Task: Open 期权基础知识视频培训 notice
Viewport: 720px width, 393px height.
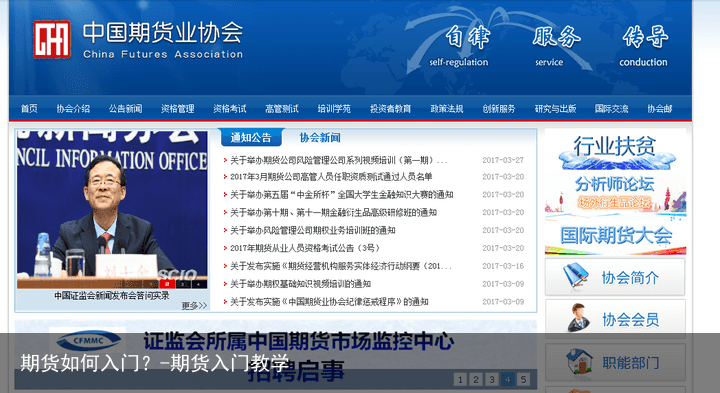Action: pyautogui.click(x=300, y=284)
